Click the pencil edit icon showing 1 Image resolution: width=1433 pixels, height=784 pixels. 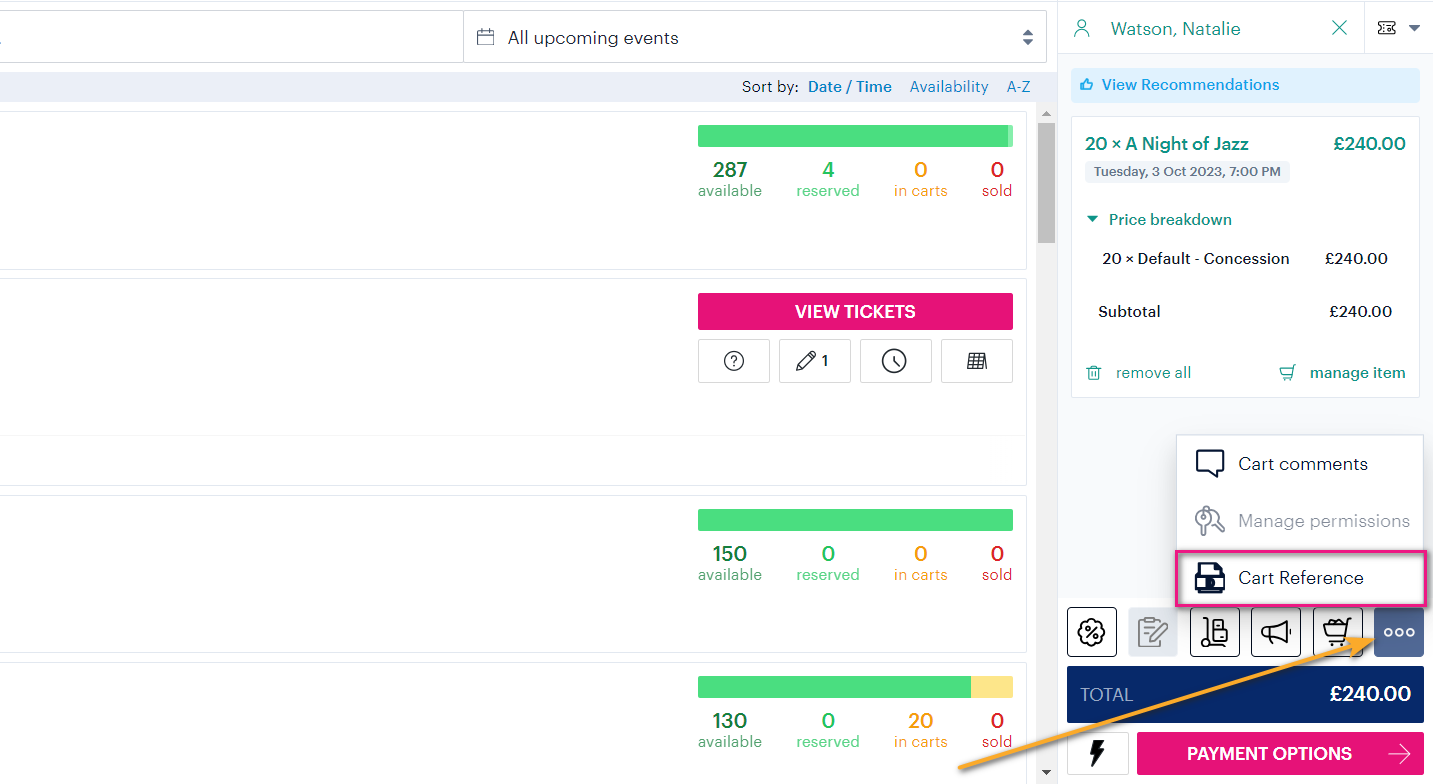pyautogui.click(x=814, y=360)
